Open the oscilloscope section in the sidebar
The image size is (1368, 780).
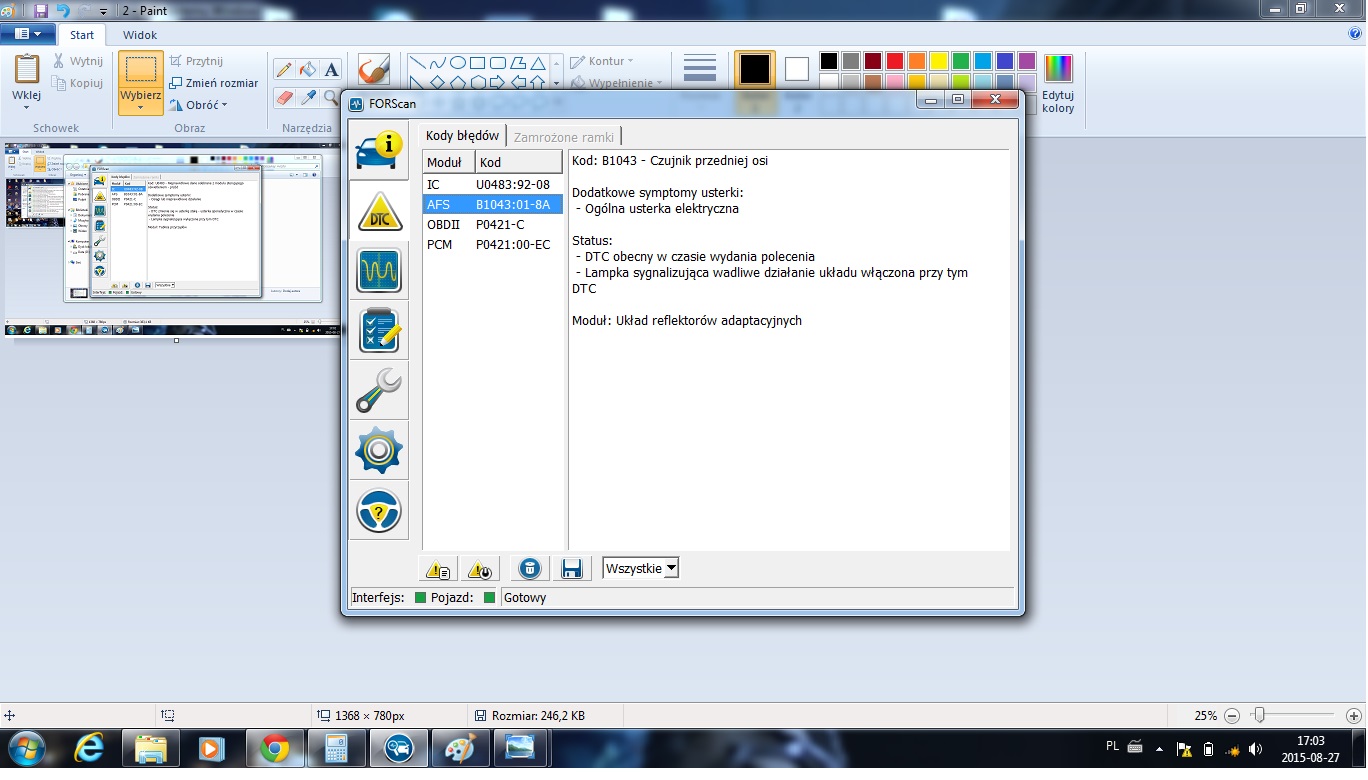pos(378,270)
